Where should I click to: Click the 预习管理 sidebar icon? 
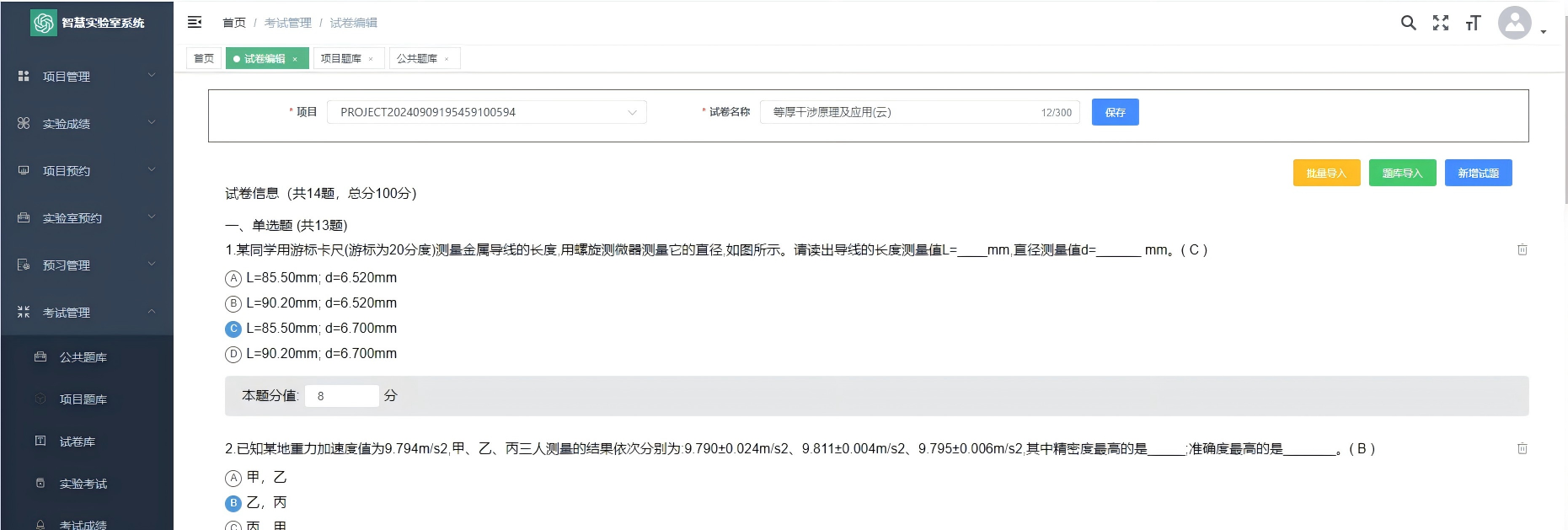coord(24,265)
